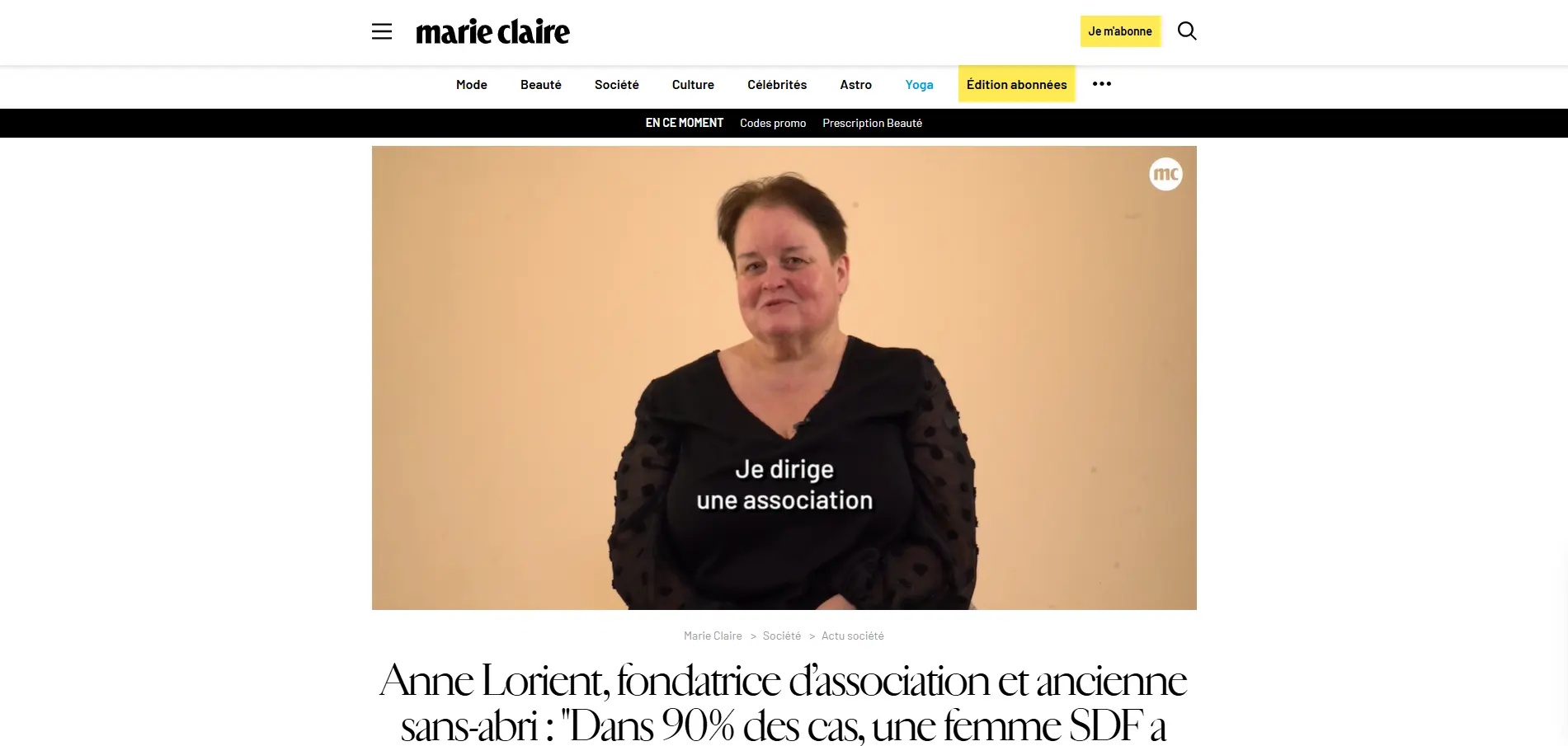Click the Actu société breadcrumb

852,636
